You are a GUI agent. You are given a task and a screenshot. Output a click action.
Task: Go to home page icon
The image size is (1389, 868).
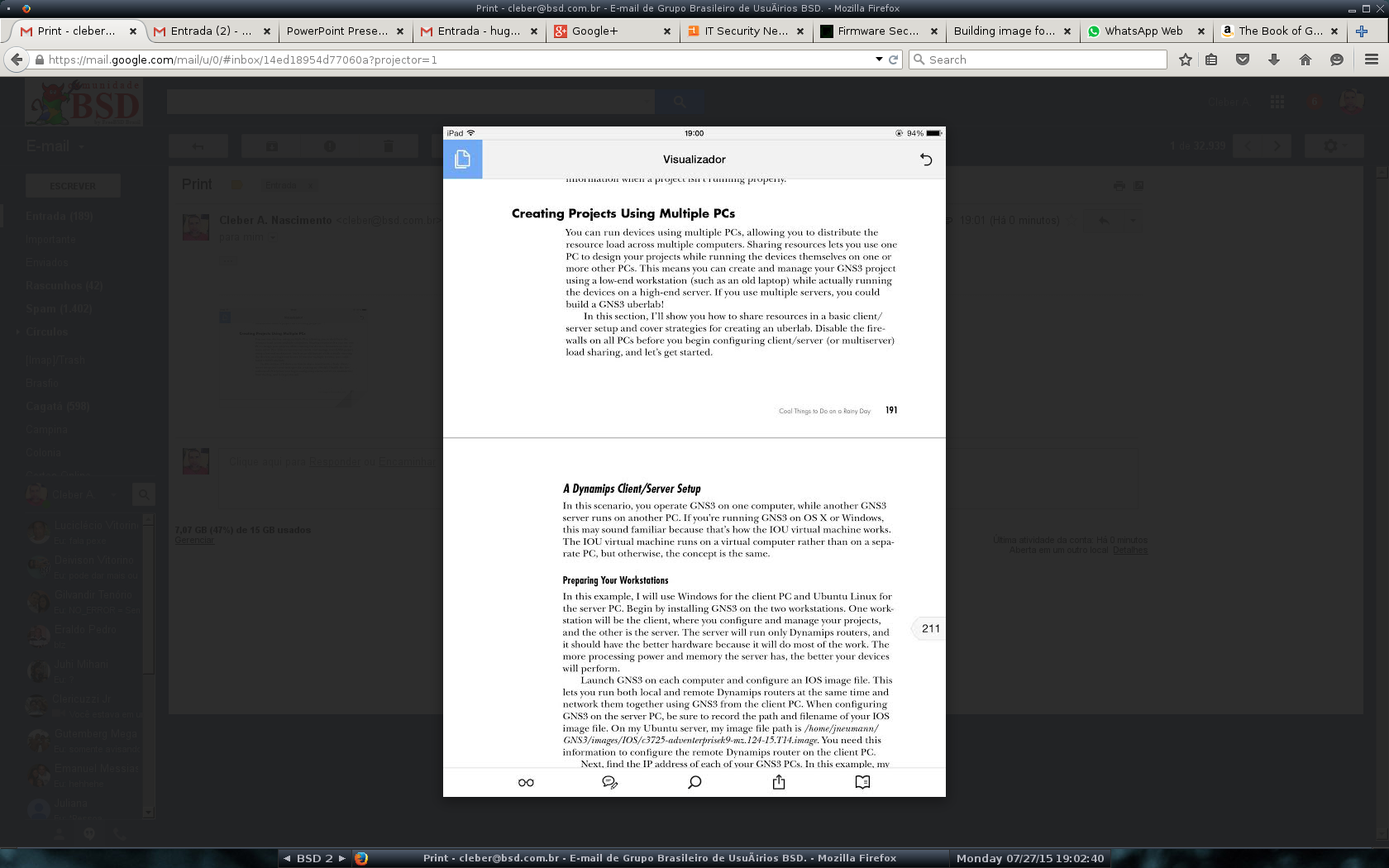coord(1305,60)
